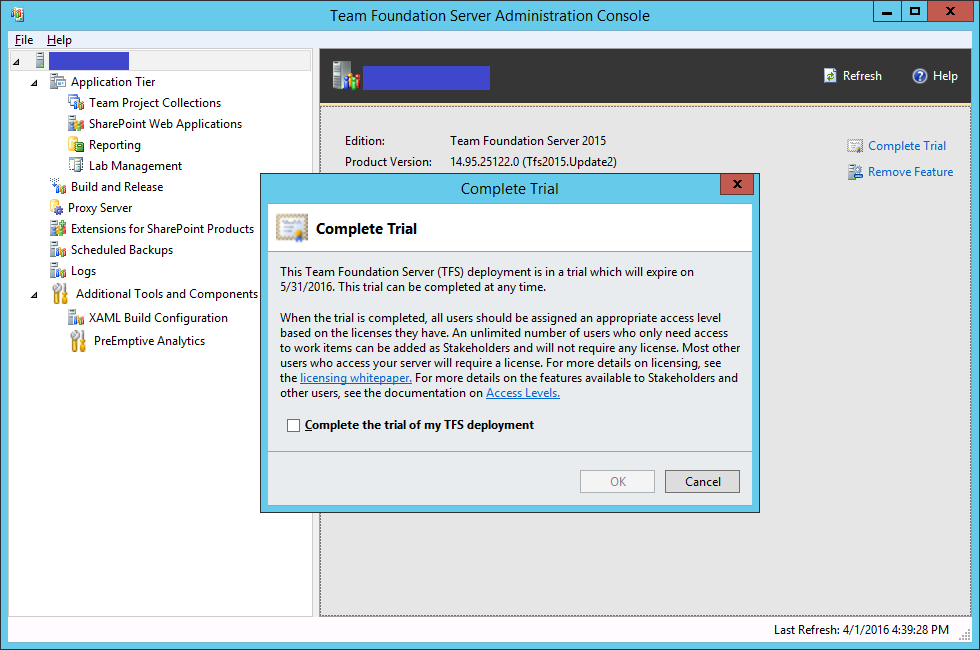Click the OK button in dialog
980x650 pixels.
(x=617, y=481)
